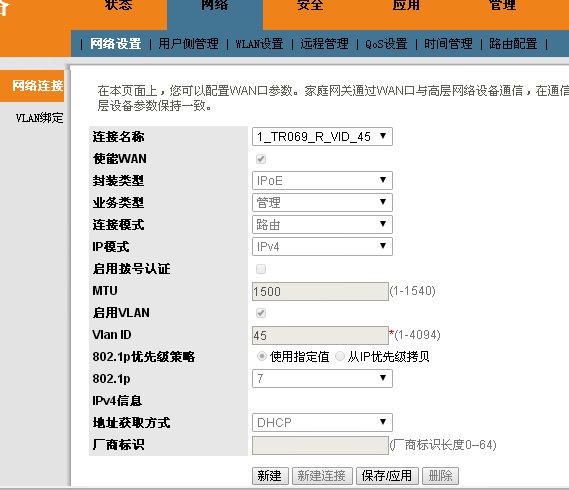
Task: Open the WLAN设置 submenu tab
Action: pos(259,44)
